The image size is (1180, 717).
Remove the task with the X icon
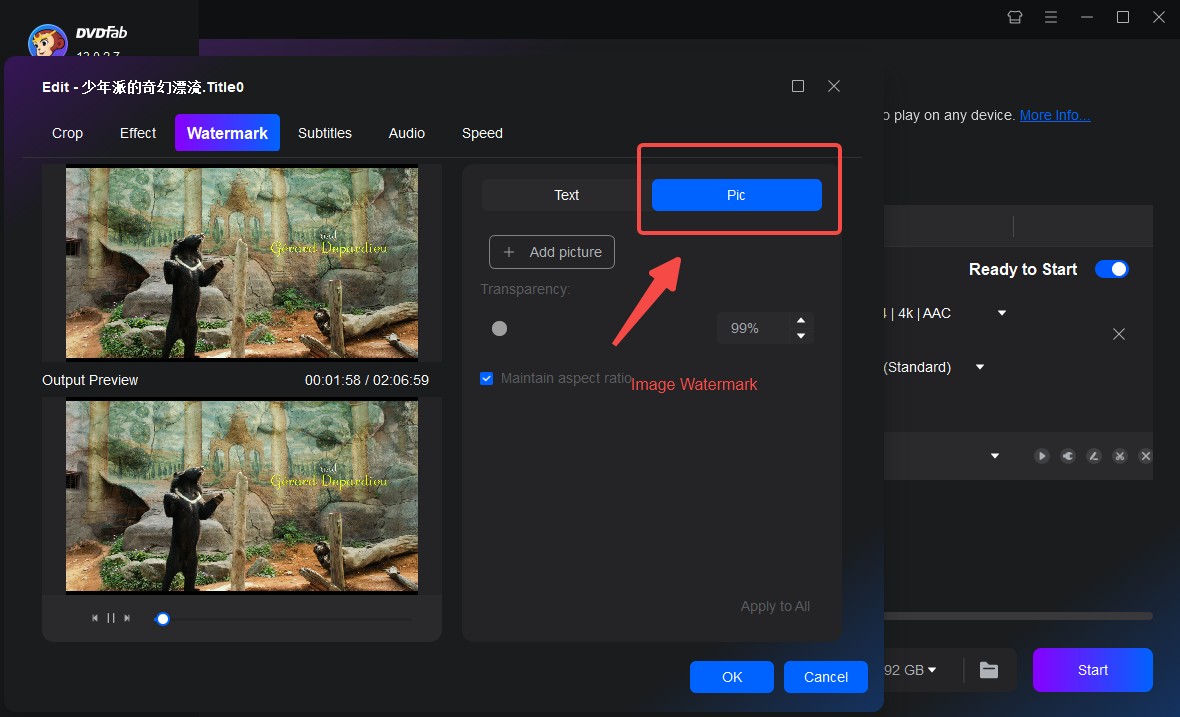click(x=1119, y=334)
